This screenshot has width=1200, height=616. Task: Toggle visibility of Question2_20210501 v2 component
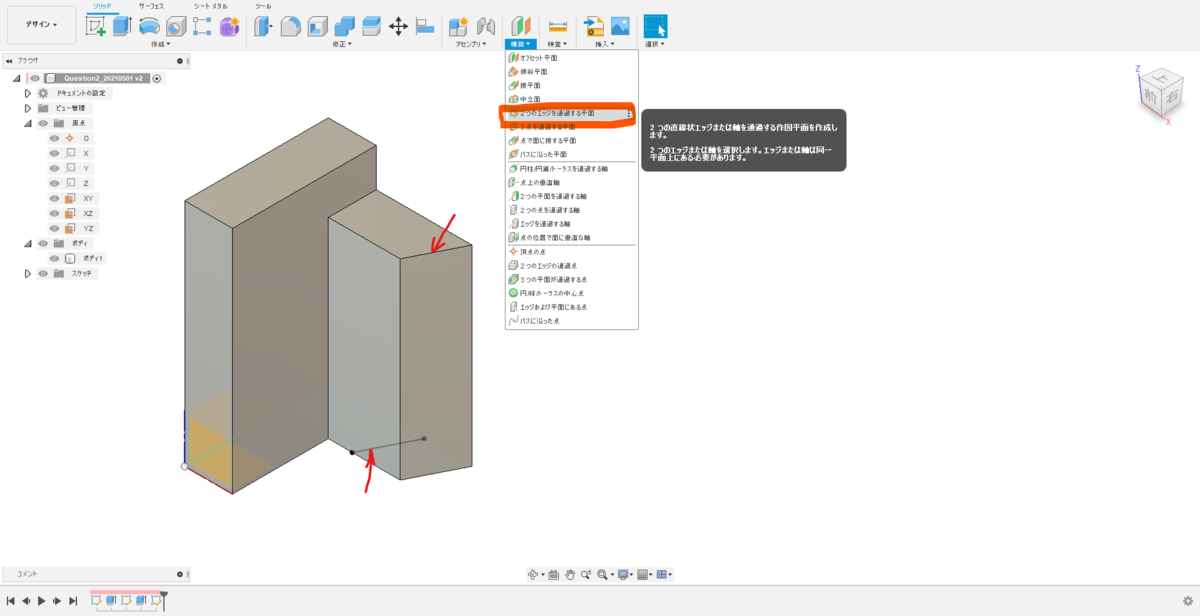click(x=35, y=78)
